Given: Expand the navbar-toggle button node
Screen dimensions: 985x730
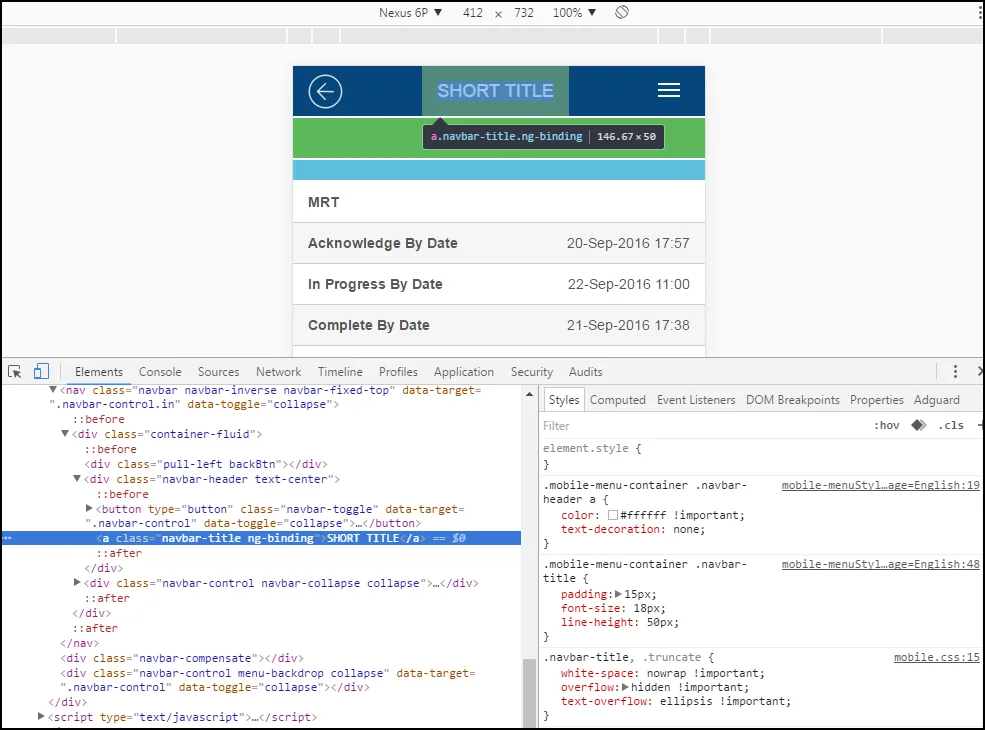Looking at the screenshot, I should click(89, 508).
